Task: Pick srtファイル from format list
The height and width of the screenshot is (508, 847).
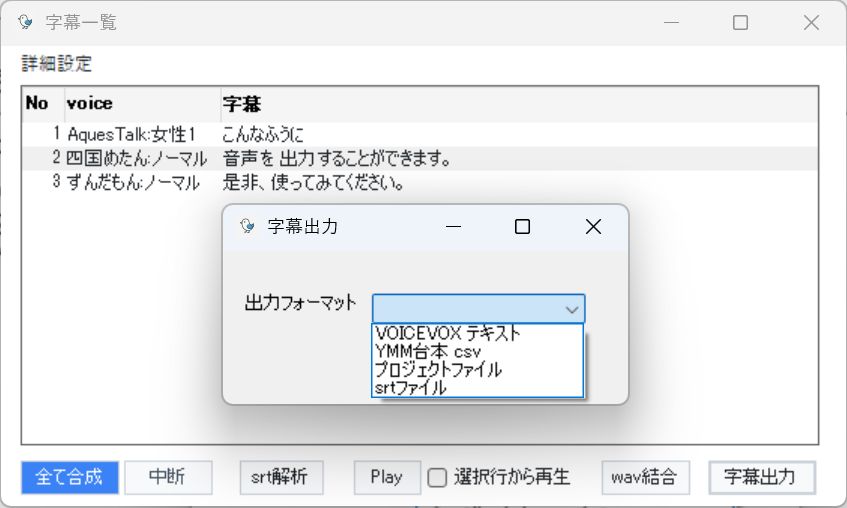Action: point(478,387)
